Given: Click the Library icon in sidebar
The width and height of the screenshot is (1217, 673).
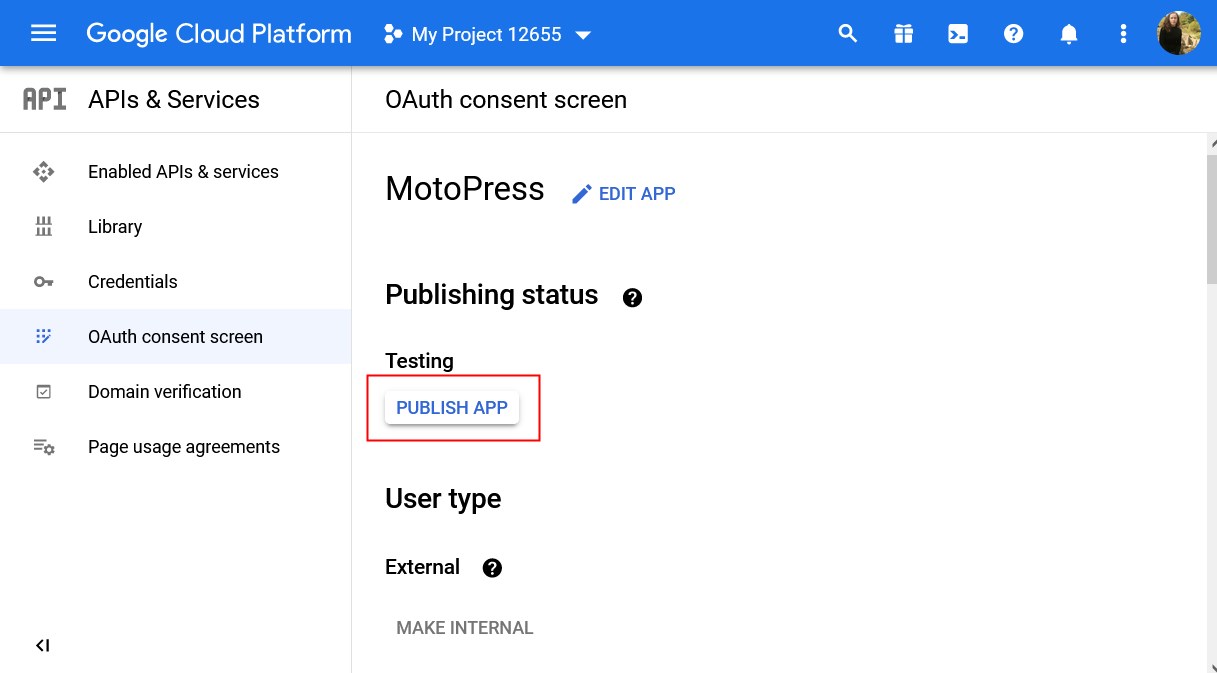Looking at the screenshot, I should click(x=44, y=227).
